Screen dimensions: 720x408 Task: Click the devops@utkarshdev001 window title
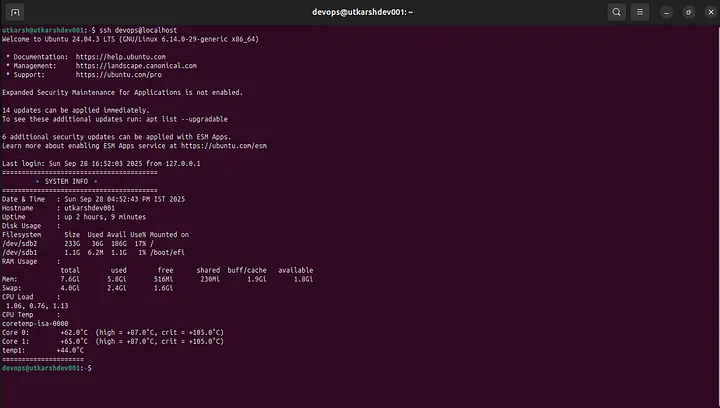(362, 12)
